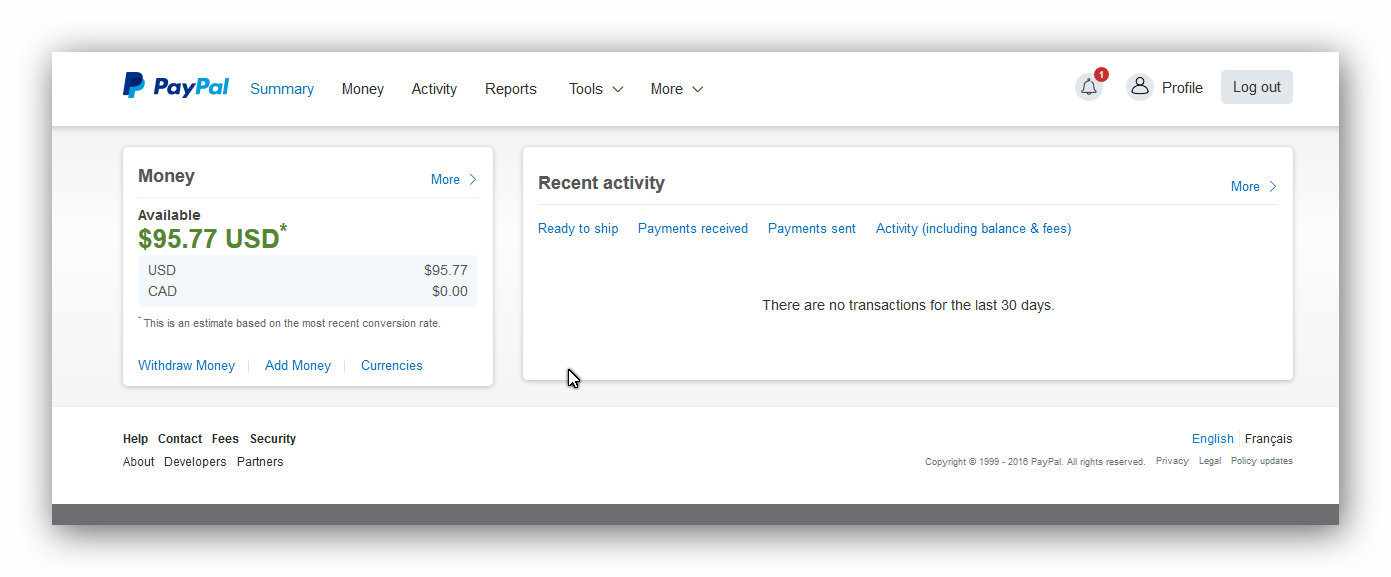Open the Legal footer link
This screenshot has height=577, width=1391.
coord(1210,461)
